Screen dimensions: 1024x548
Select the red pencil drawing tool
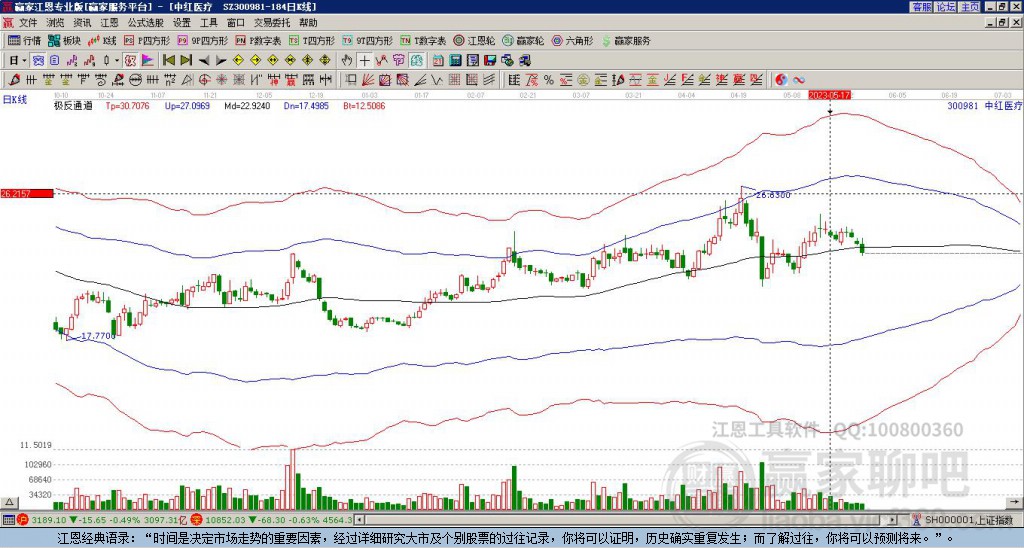click(x=13, y=80)
